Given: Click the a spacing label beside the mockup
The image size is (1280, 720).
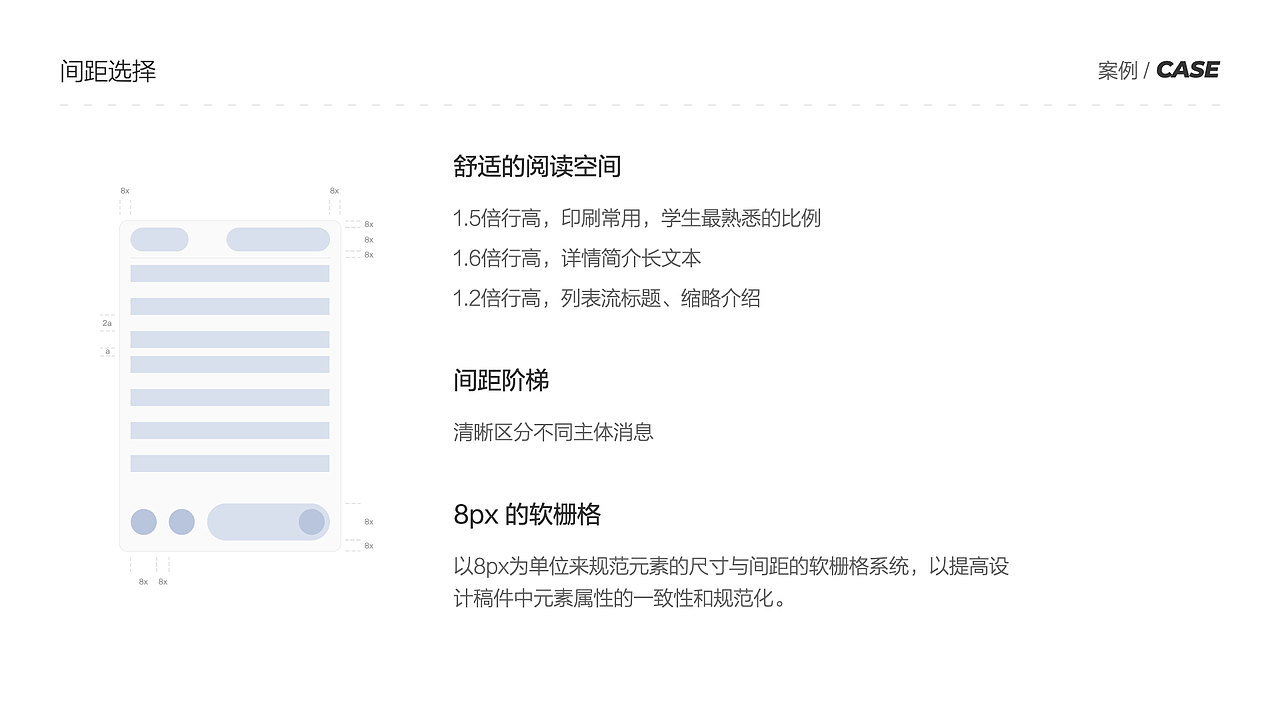Looking at the screenshot, I should point(106,351).
